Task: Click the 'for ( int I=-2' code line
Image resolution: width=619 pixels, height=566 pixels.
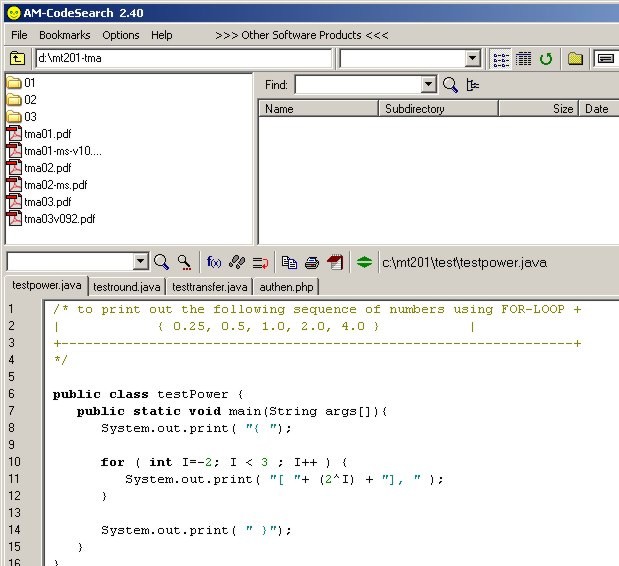Action: click(224, 462)
